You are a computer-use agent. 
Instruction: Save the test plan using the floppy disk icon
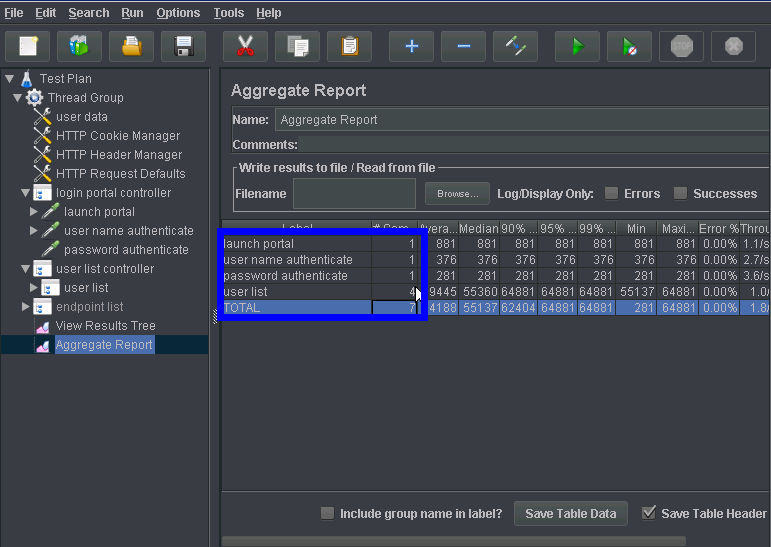click(183, 46)
